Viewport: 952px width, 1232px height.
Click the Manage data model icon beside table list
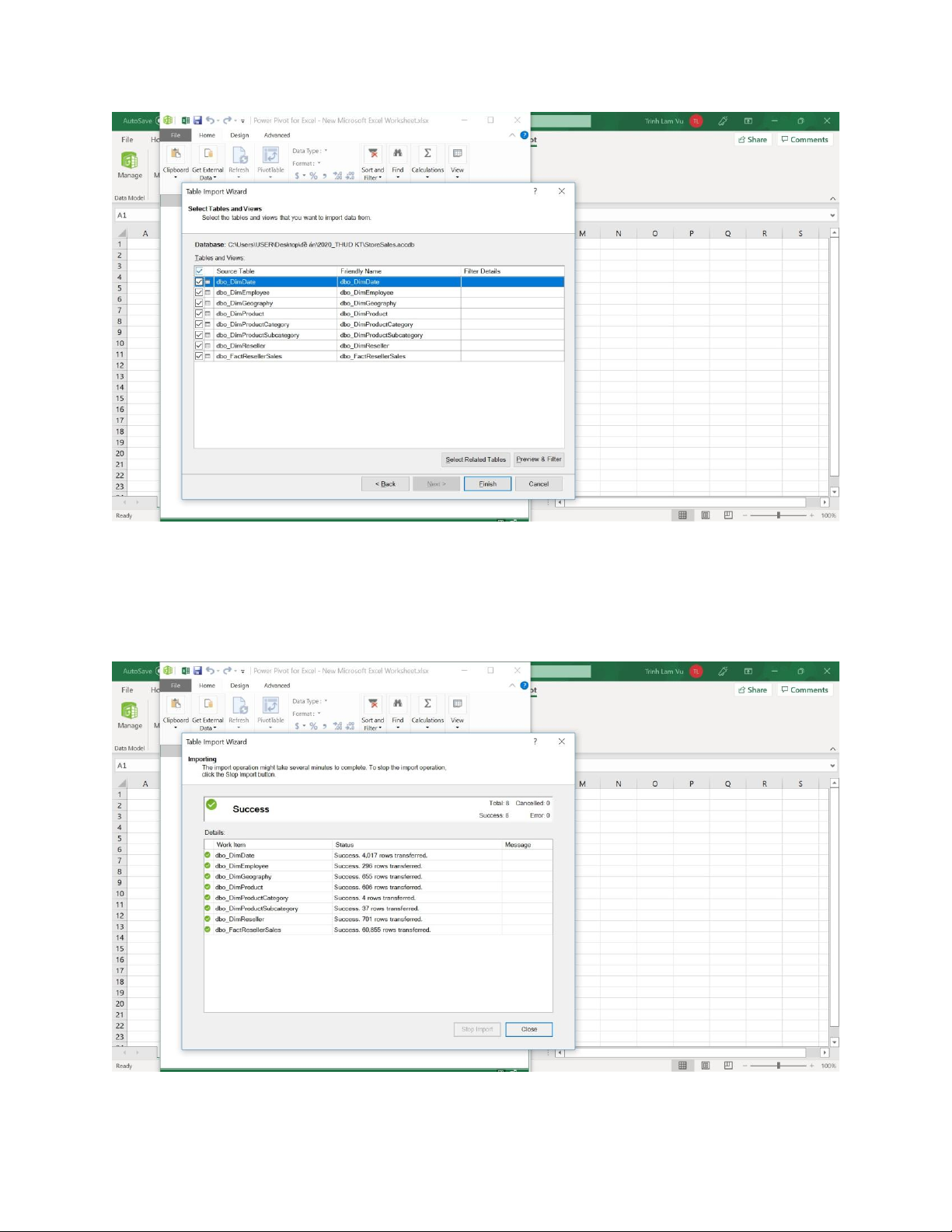pyautogui.click(x=130, y=161)
